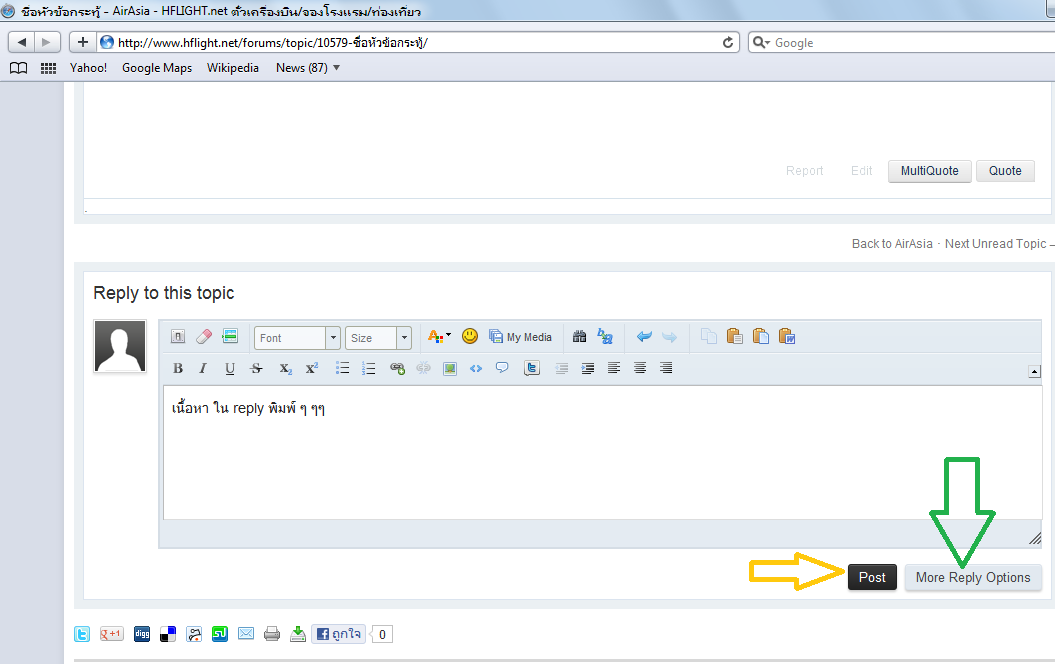Click into the reply text area
Image resolution: width=1055 pixels, height=665 pixels.
click(x=602, y=452)
